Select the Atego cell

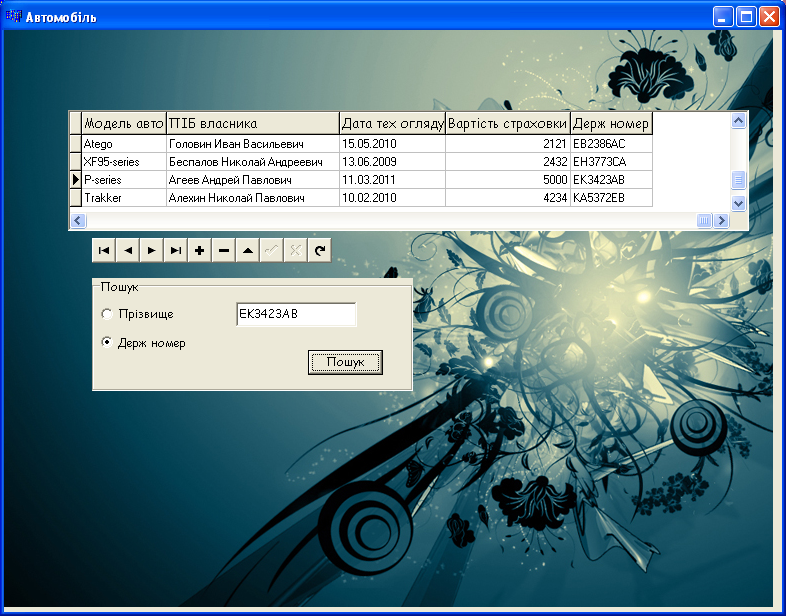[124, 144]
